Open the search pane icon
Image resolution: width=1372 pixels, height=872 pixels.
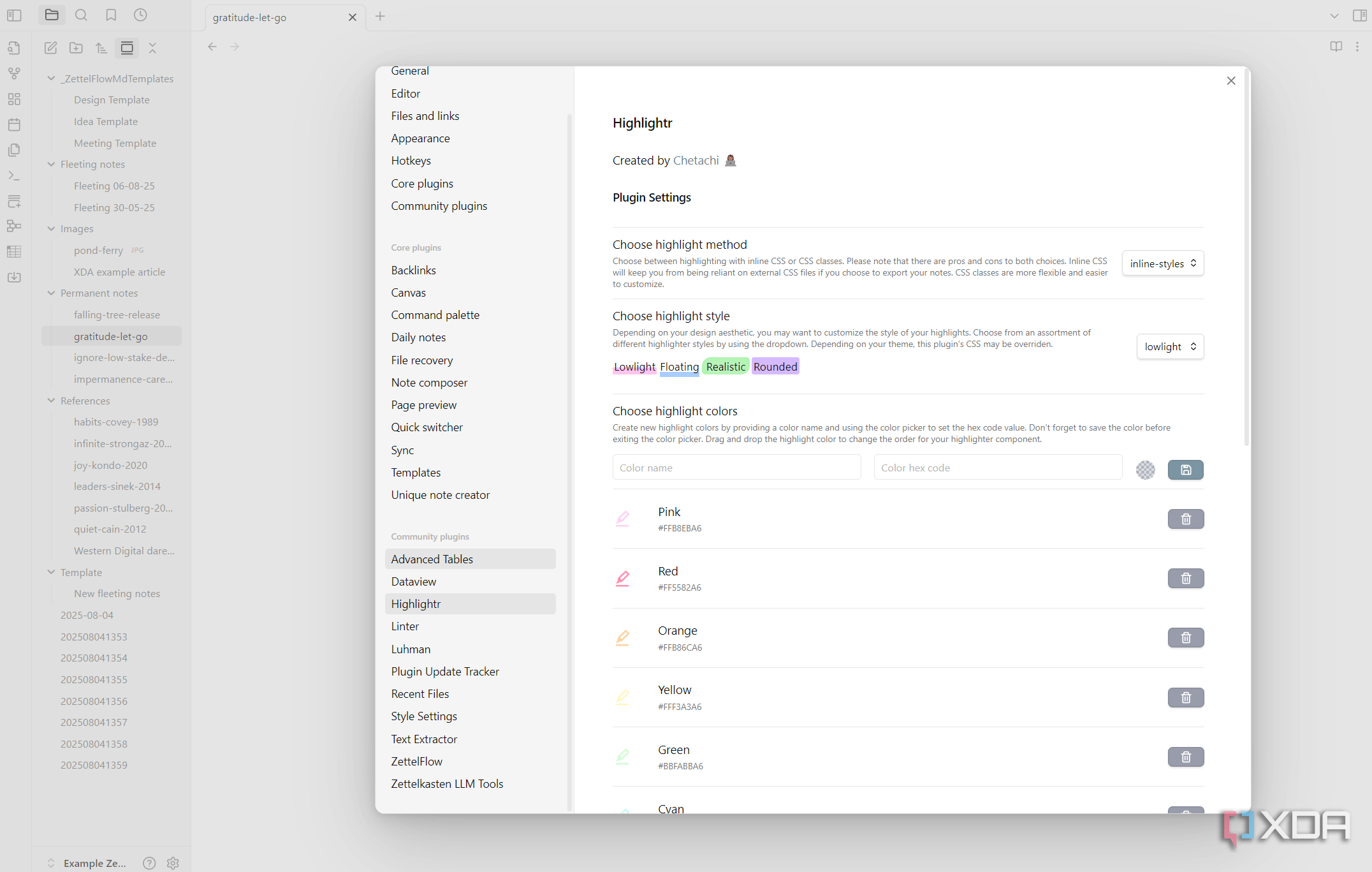pos(81,15)
